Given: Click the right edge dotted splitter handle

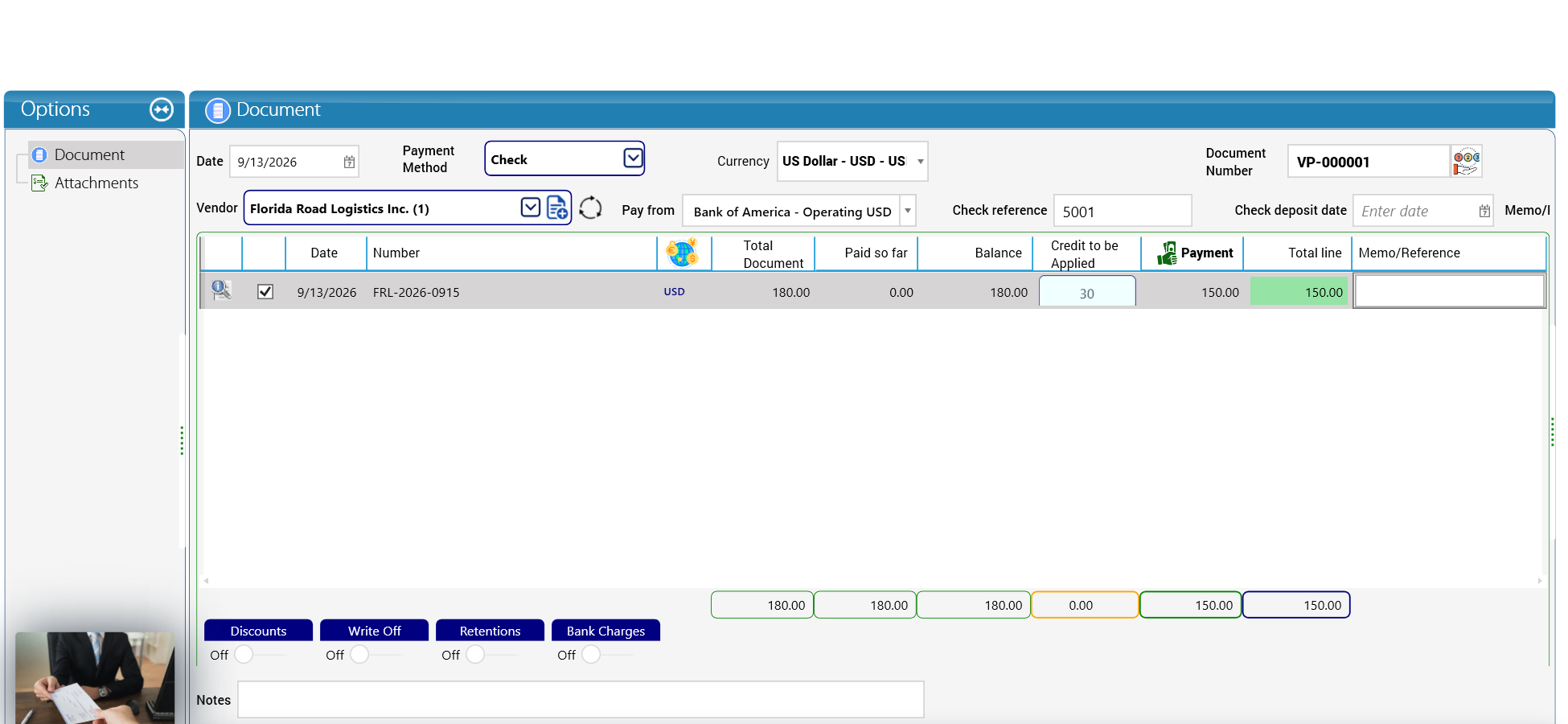Looking at the screenshot, I should (x=1551, y=432).
